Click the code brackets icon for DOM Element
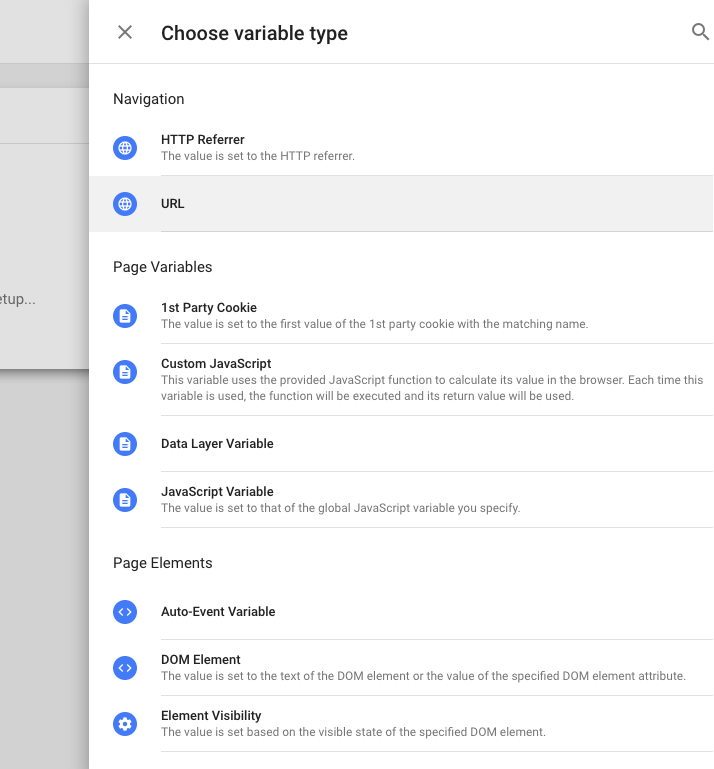 point(125,668)
